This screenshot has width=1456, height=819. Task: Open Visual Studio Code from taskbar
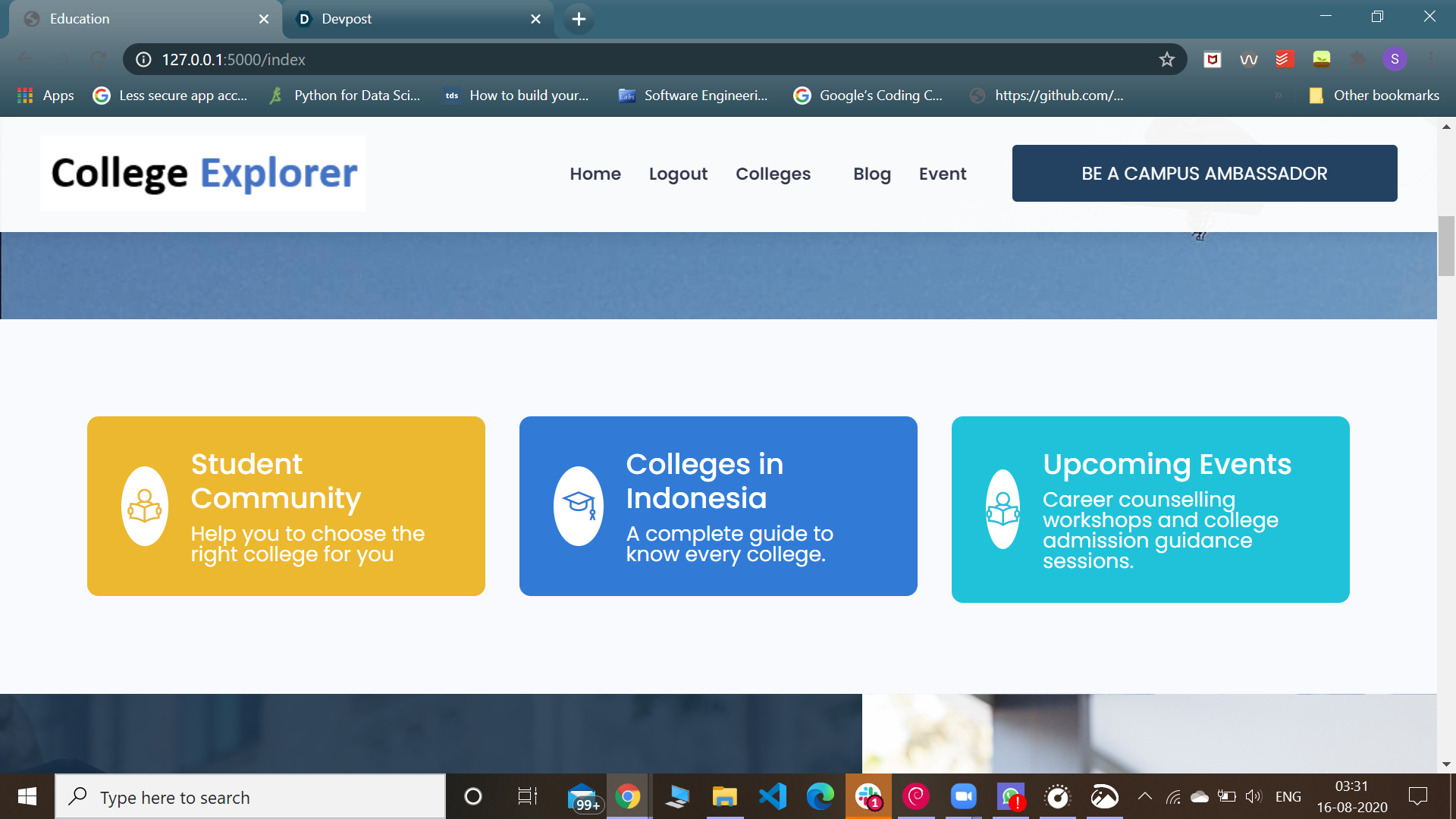[x=773, y=796]
